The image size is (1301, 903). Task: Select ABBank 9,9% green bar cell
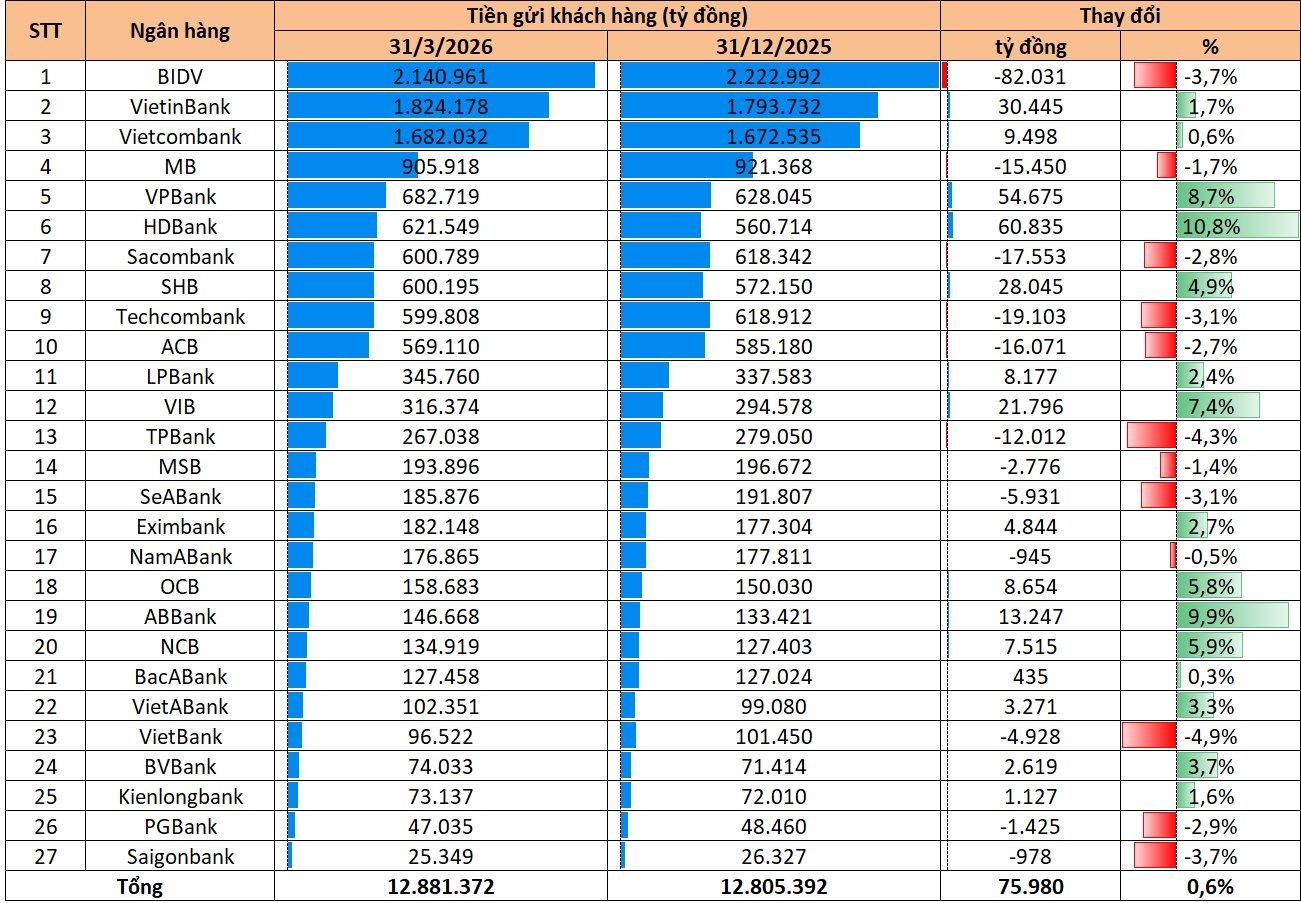click(x=1211, y=616)
